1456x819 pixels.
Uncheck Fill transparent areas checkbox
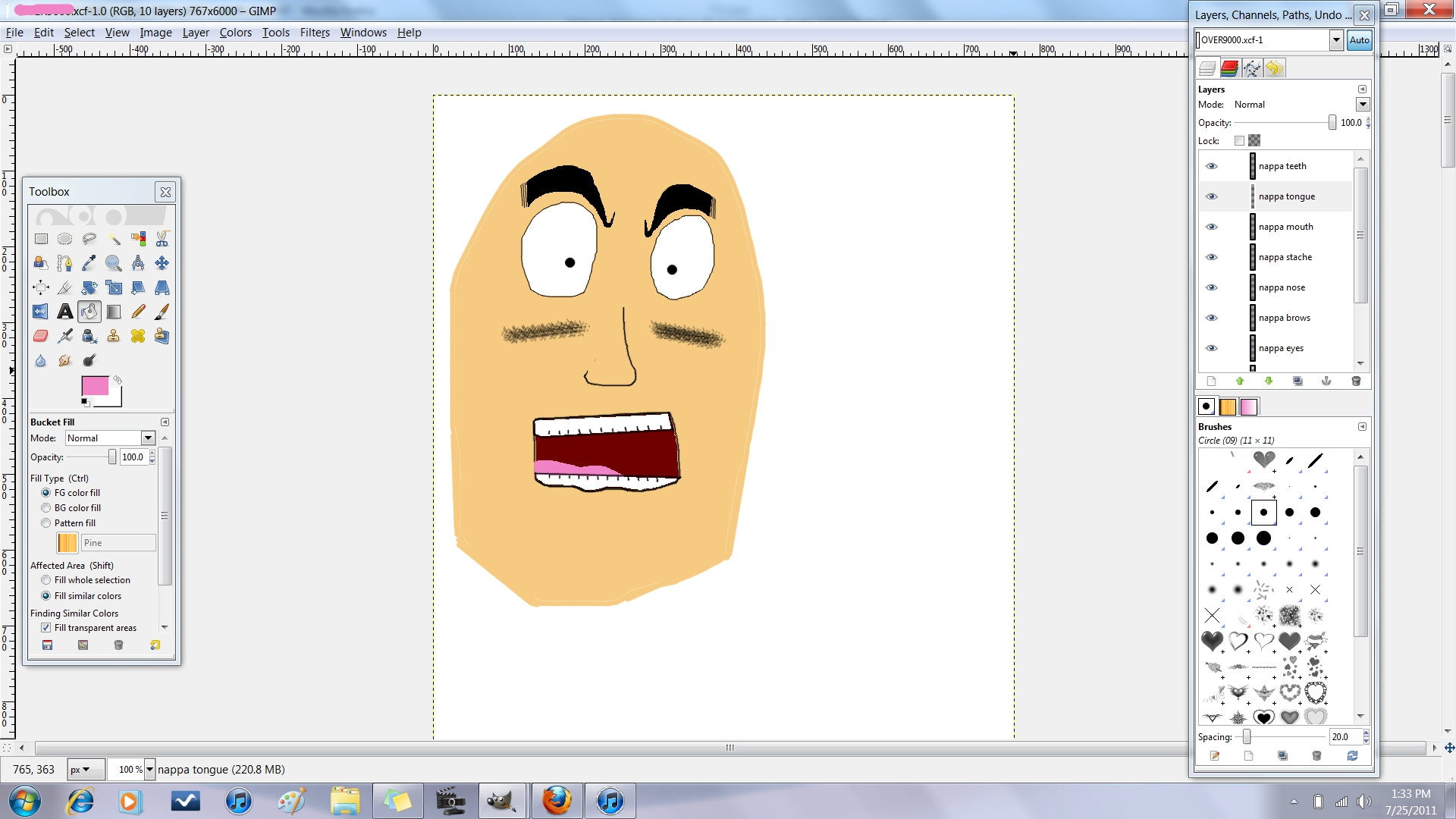point(46,628)
